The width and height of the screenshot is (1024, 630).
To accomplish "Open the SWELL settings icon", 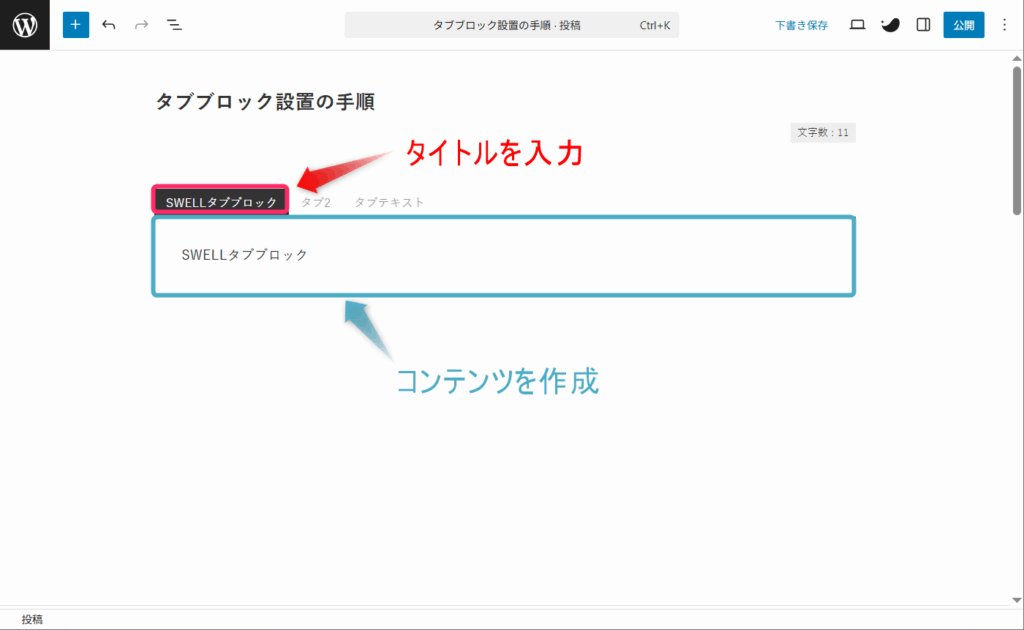I will (x=890, y=25).
